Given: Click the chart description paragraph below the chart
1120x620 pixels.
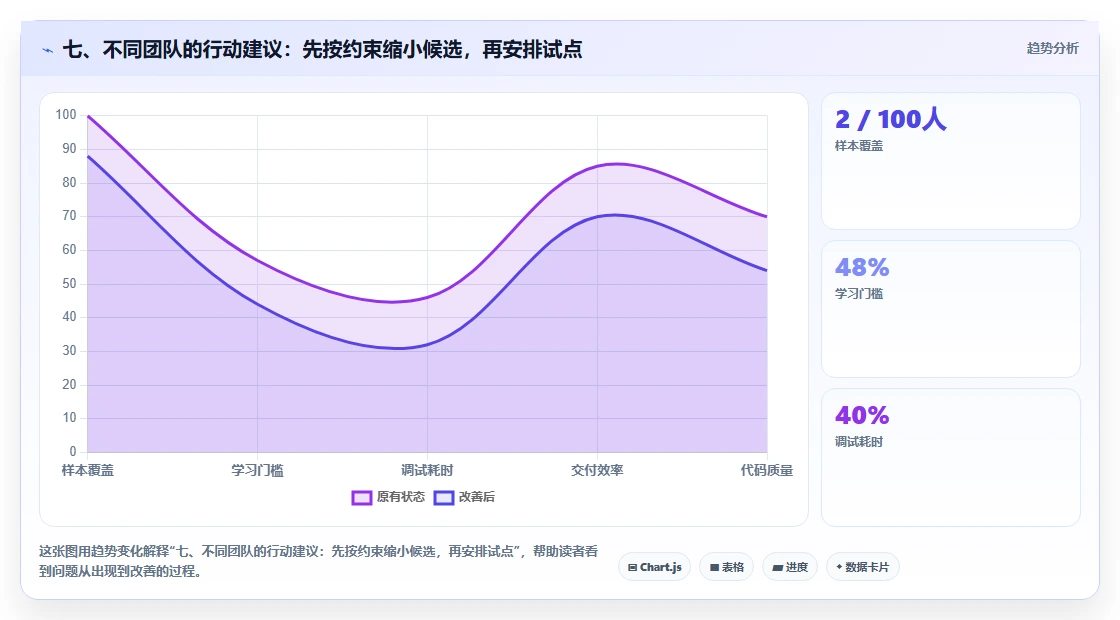Looking at the screenshot, I should [319, 561].
